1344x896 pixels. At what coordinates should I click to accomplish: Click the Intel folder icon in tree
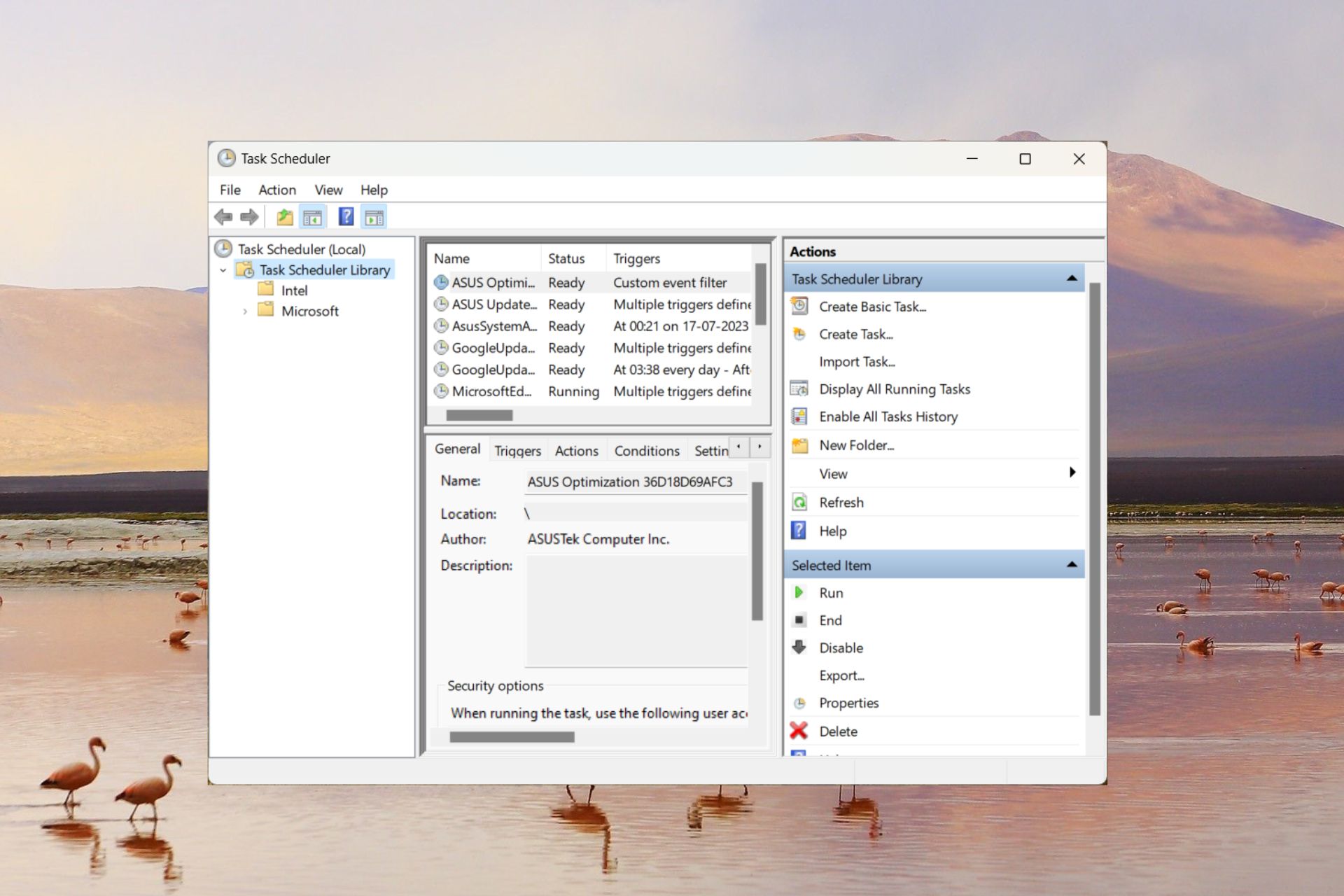(265, 289)
